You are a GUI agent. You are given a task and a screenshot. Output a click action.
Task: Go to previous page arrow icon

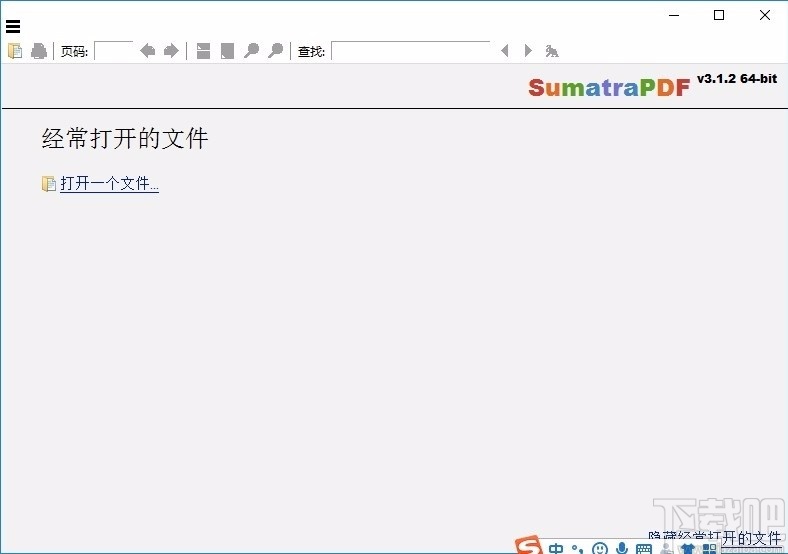point(147,51)
